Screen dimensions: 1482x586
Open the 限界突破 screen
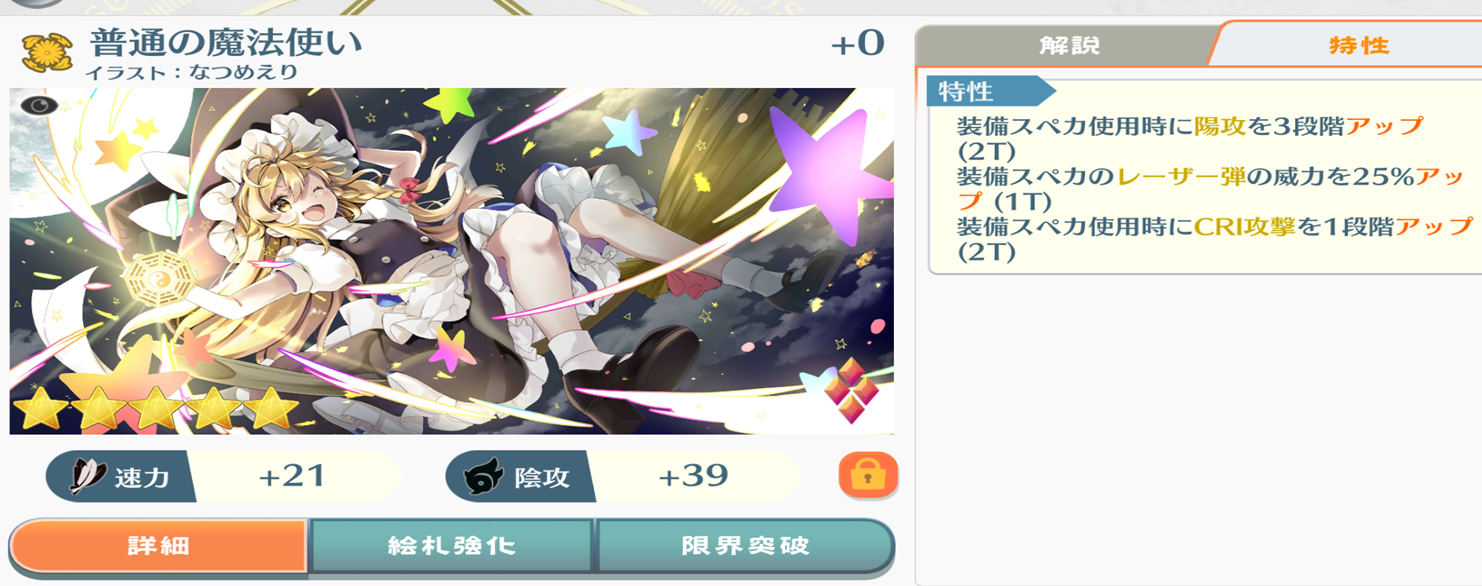(x=744, y=546)
